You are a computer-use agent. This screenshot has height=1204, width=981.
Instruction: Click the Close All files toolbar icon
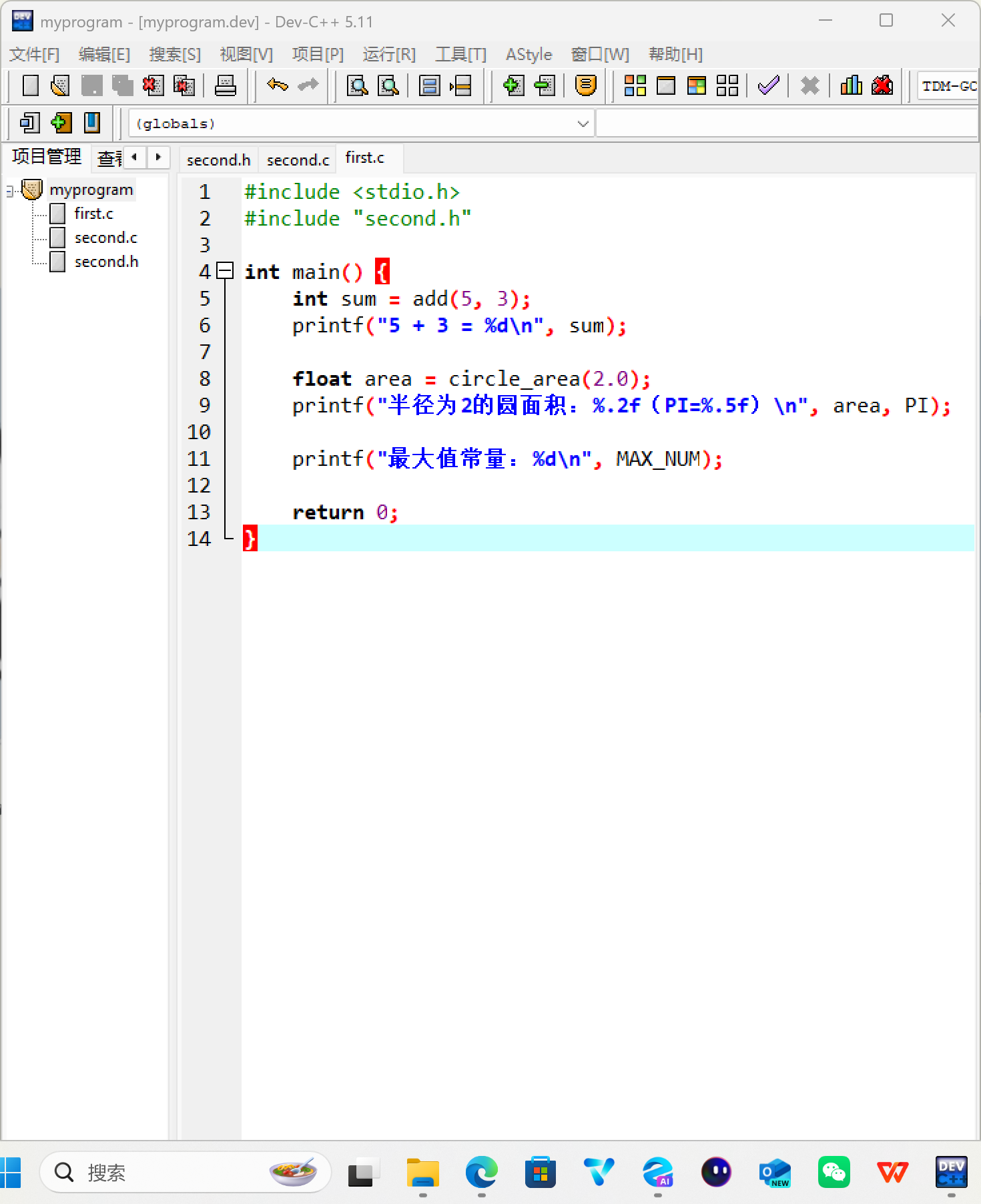[184, 85]
